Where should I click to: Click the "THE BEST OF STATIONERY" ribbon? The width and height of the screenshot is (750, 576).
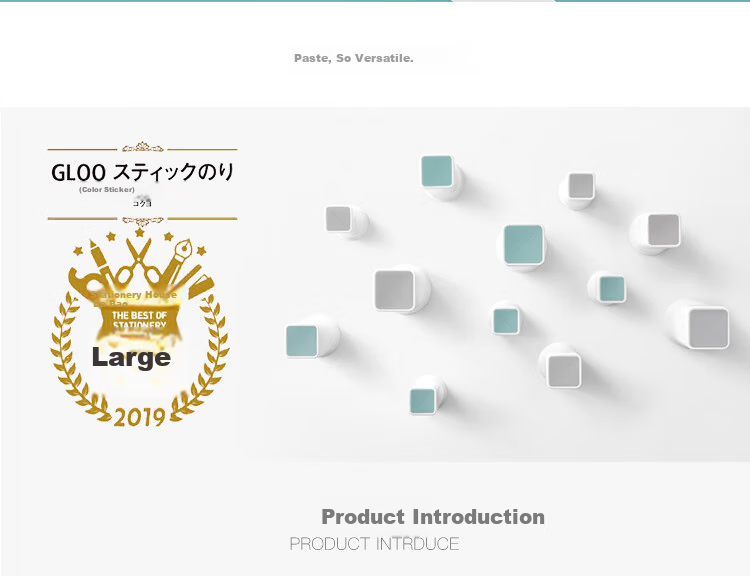(139, 320)
